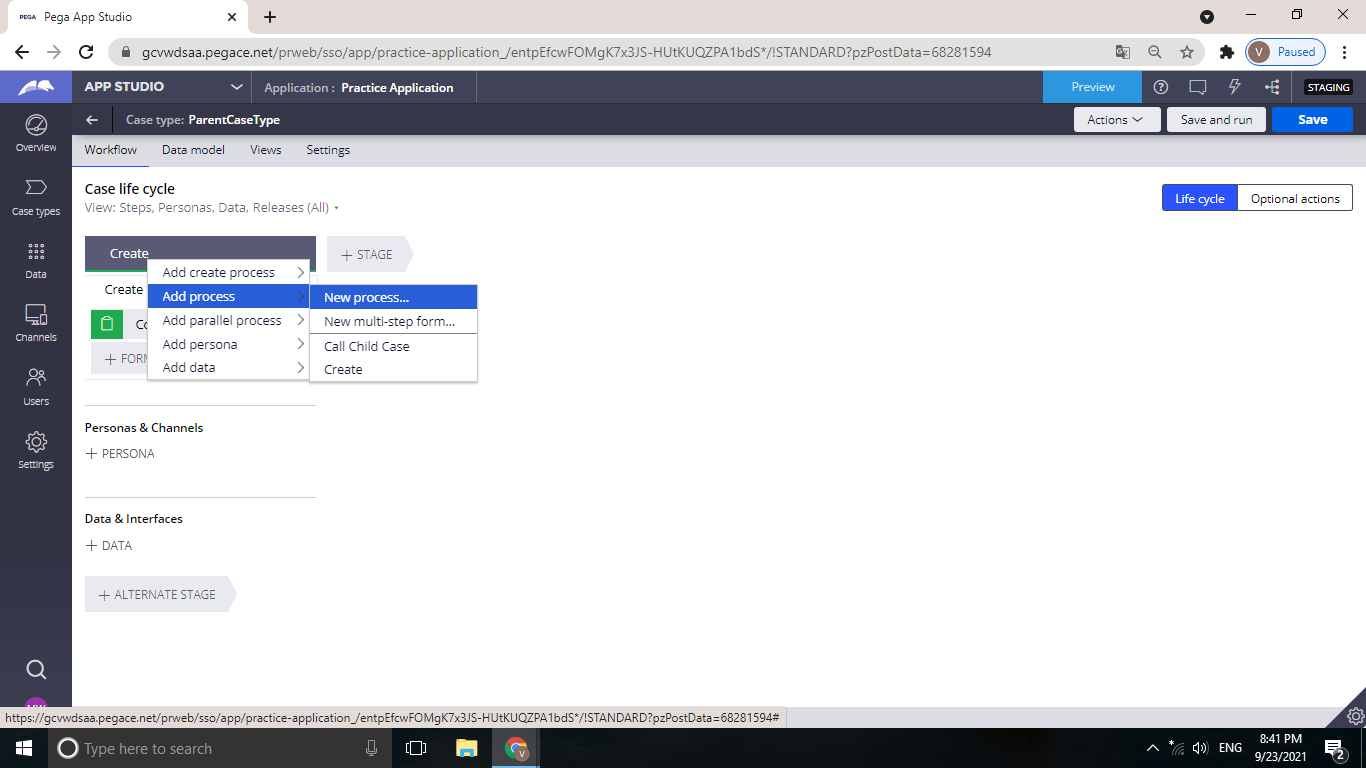Choose New multi-step form... option

coord(393,321)
